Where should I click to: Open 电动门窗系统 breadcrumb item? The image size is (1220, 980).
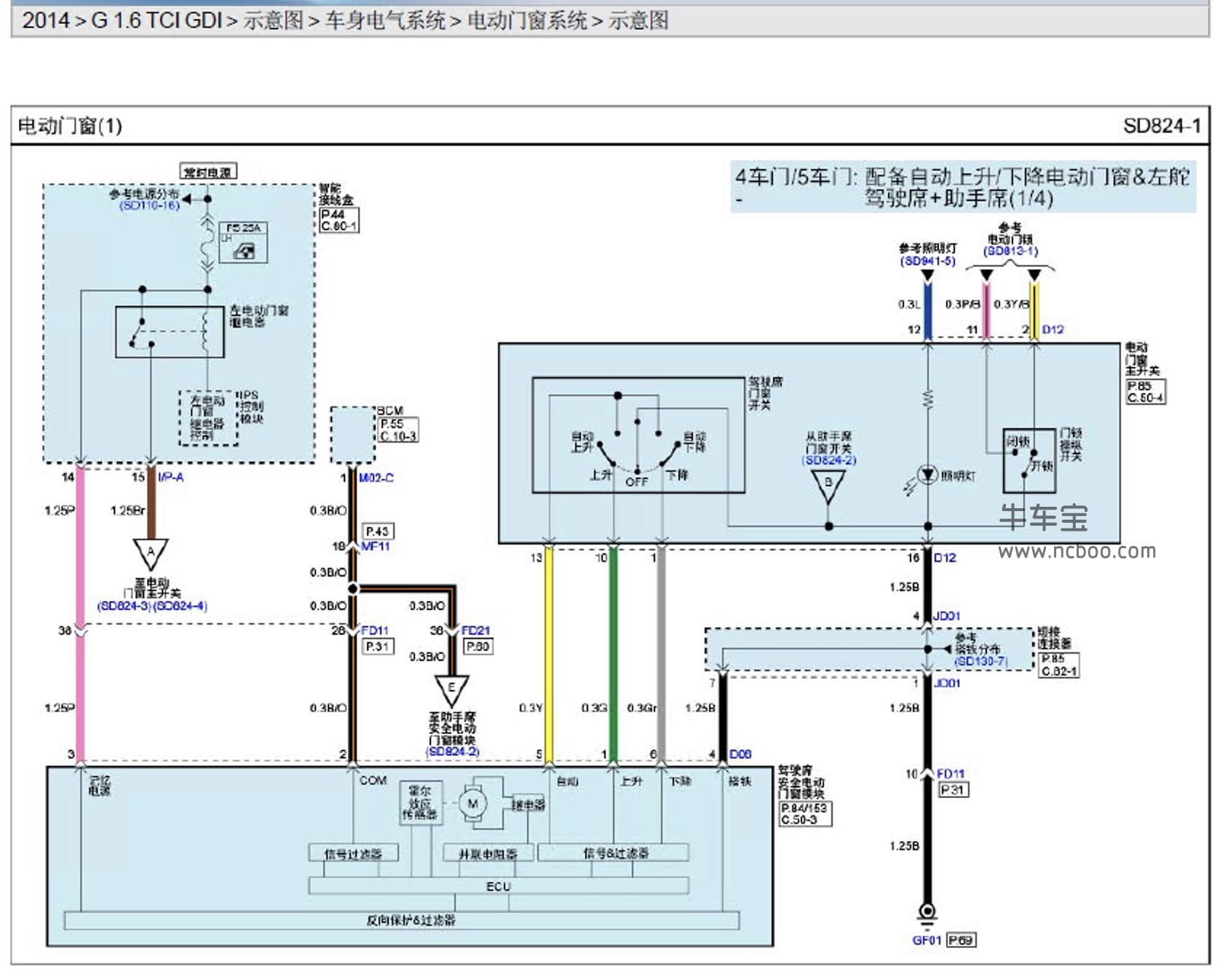[x=527, y=20]
